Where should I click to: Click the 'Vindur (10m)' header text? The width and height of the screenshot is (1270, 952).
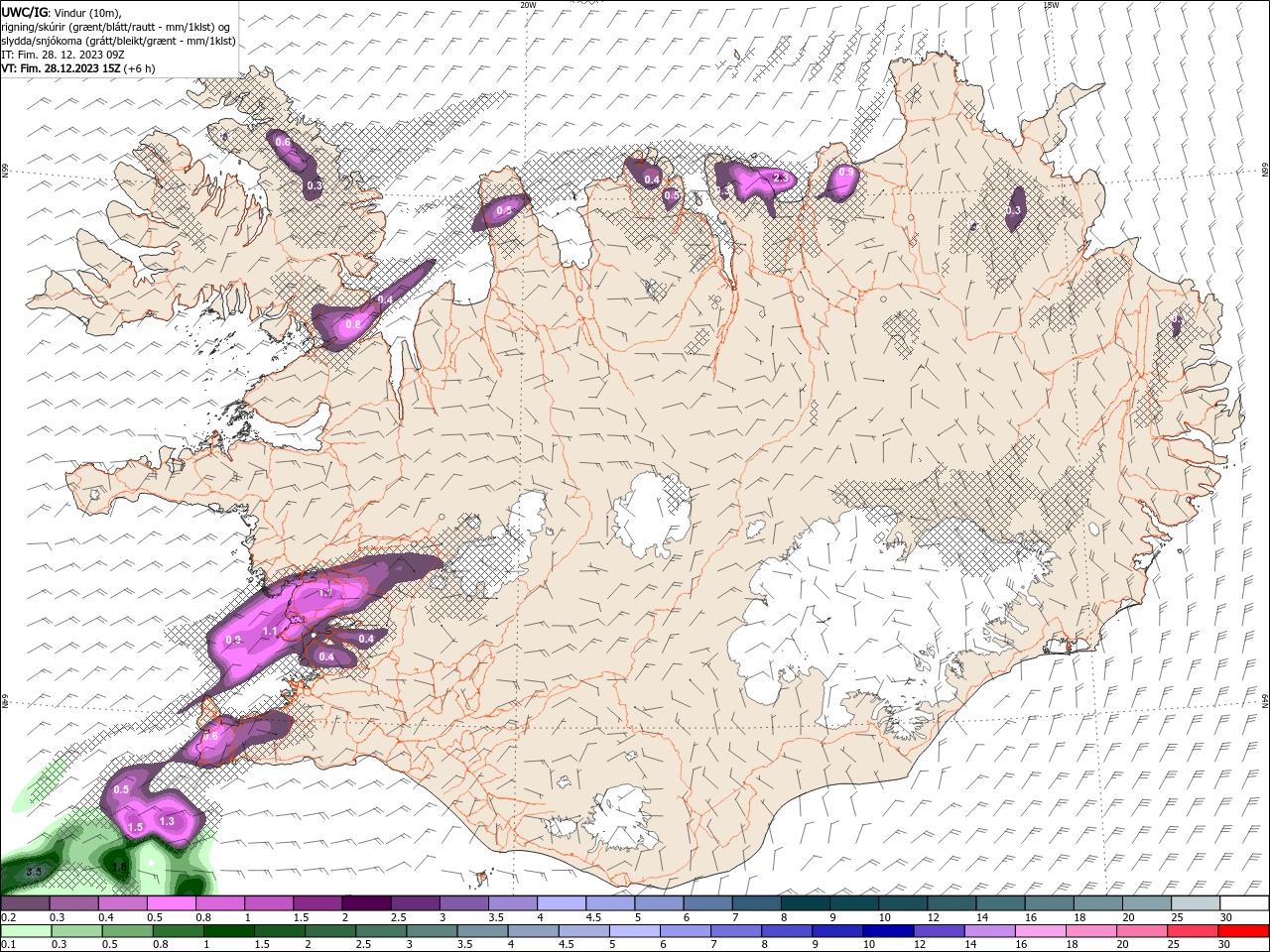[87, 11]
